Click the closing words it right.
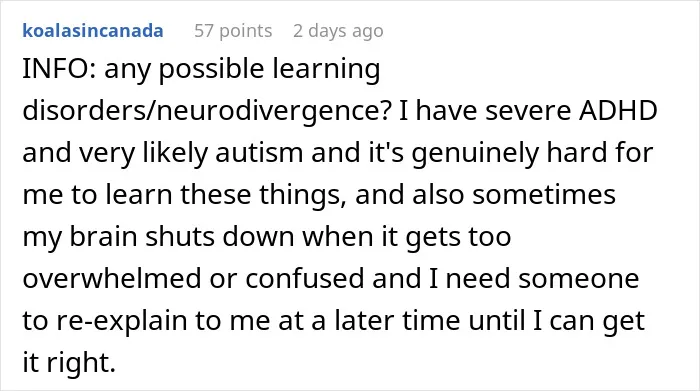This screenshot has width=700, height=391. point(69,362)
